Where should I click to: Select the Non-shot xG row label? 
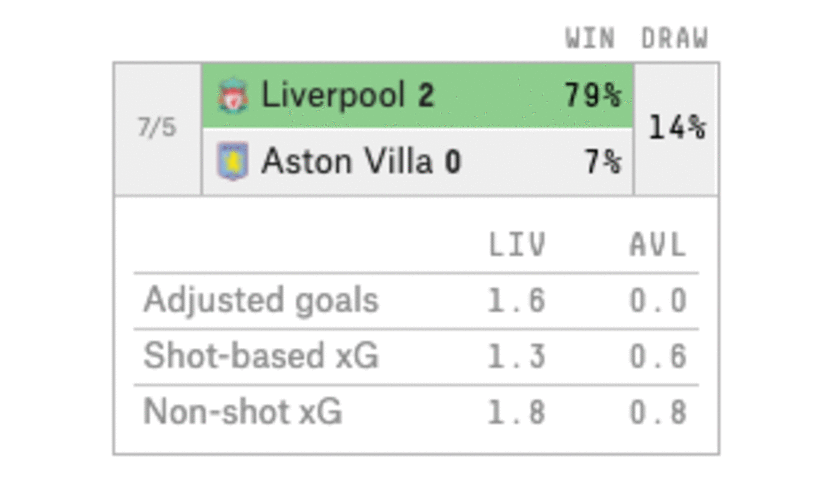click(242, 411)
